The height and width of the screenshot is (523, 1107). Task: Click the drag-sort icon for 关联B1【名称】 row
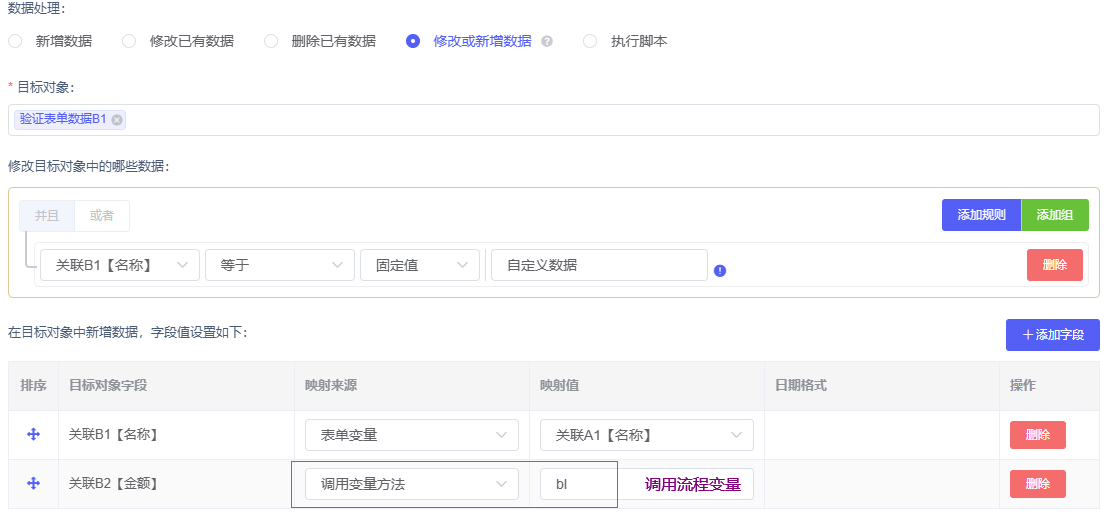point(33,434)
